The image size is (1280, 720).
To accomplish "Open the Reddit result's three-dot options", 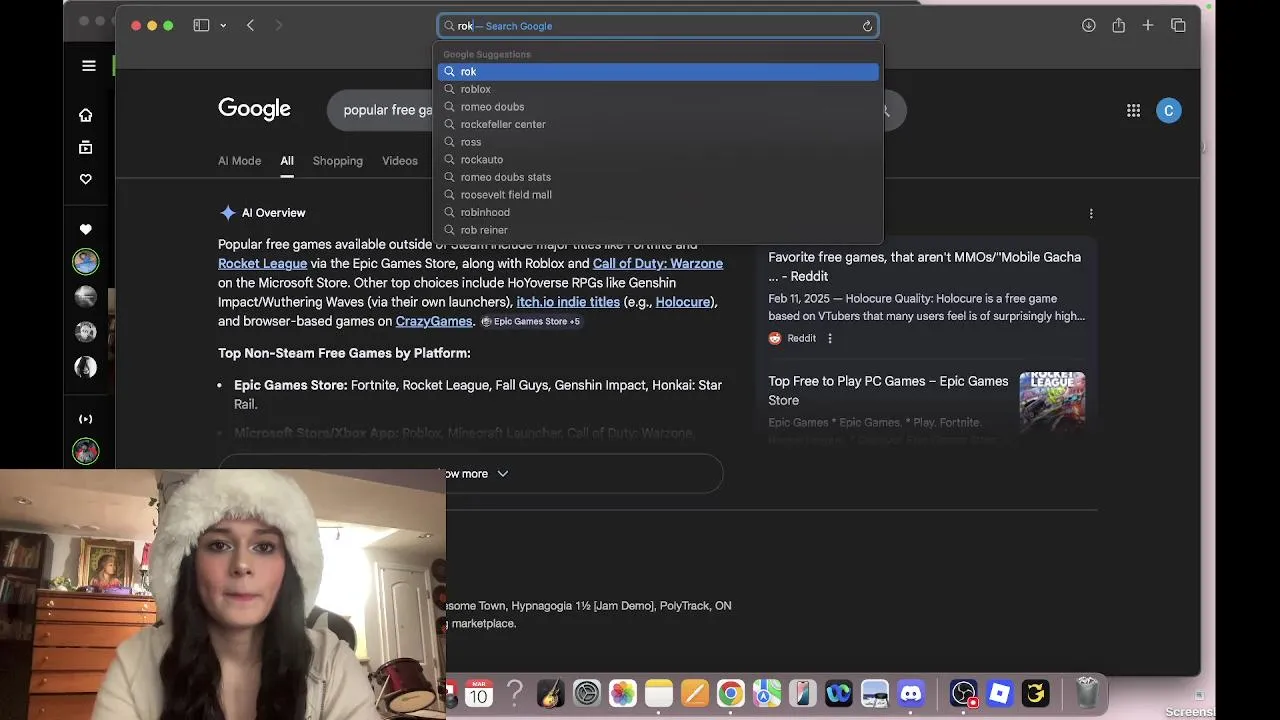I will (x=829, y=338).
